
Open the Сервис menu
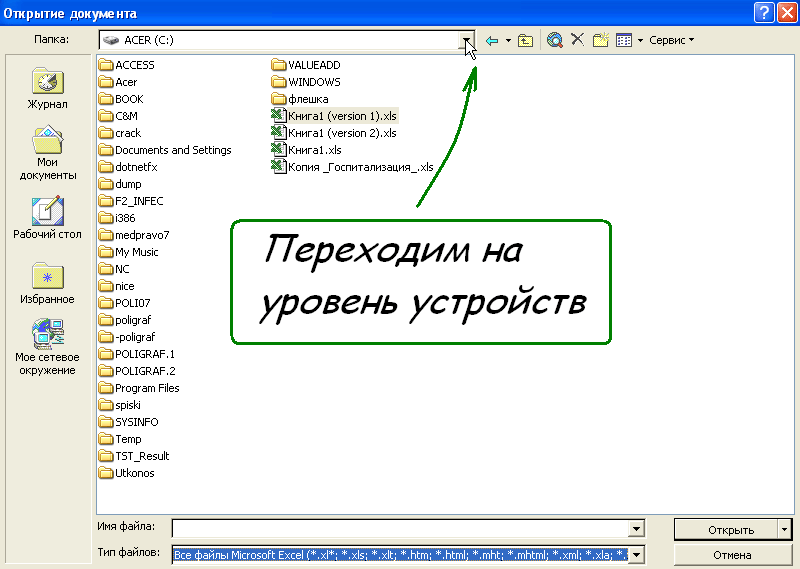point(671,40)
